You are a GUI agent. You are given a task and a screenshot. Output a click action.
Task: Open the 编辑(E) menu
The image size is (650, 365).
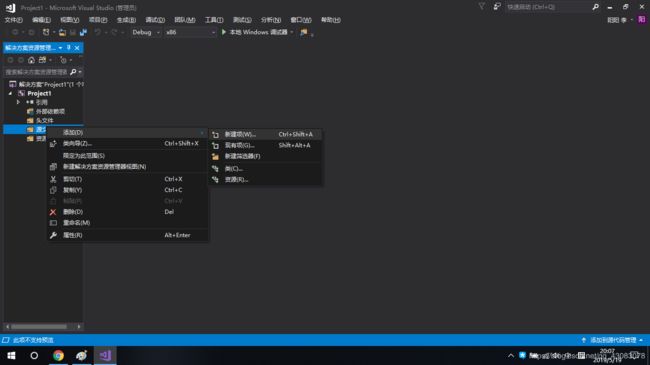pos(41,20)
